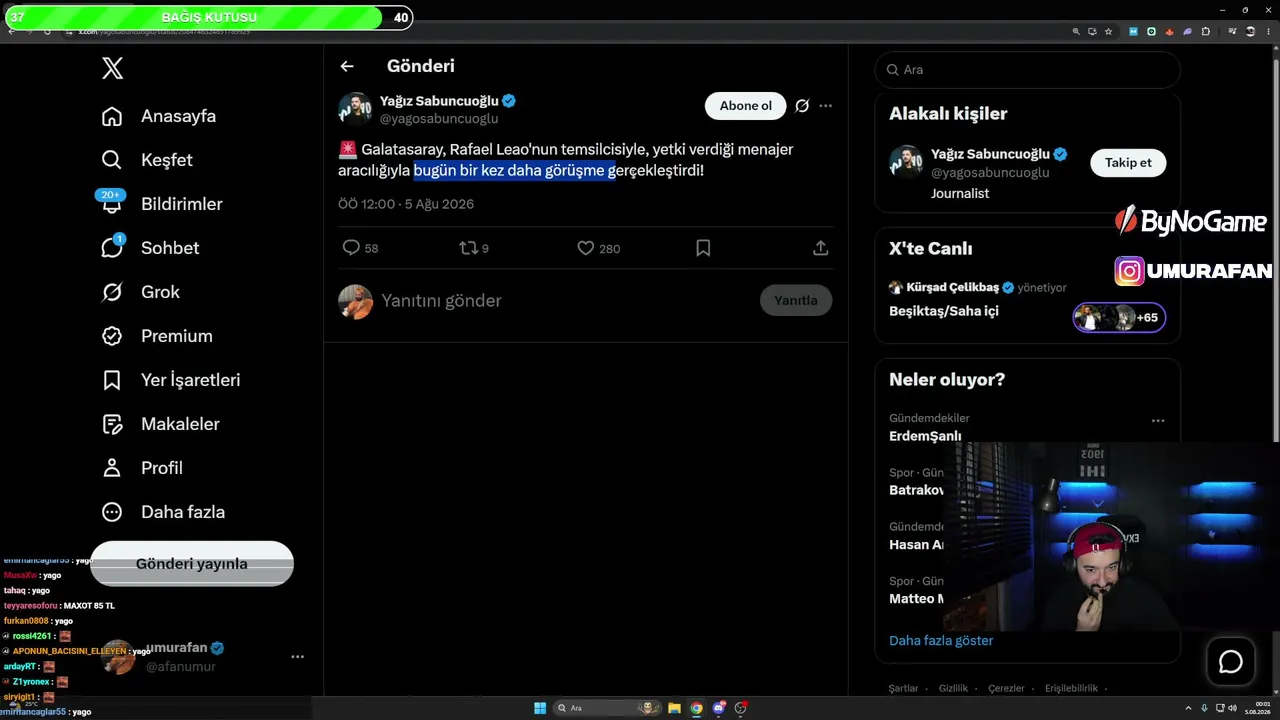Open the Extensions puzzle menu

1206,31
